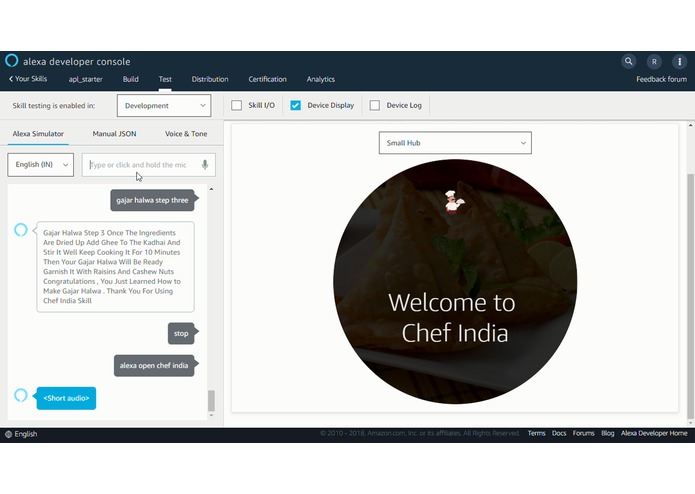The image size is (695, 494).
Task: Select the Test tab
Action: tap(165, 79)
